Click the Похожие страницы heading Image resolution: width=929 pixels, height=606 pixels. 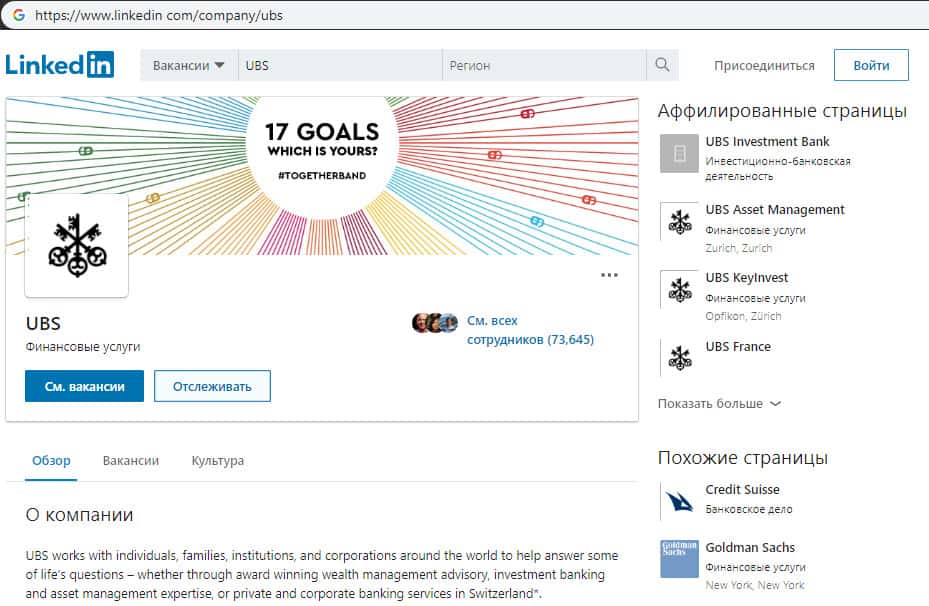[743, 458]
